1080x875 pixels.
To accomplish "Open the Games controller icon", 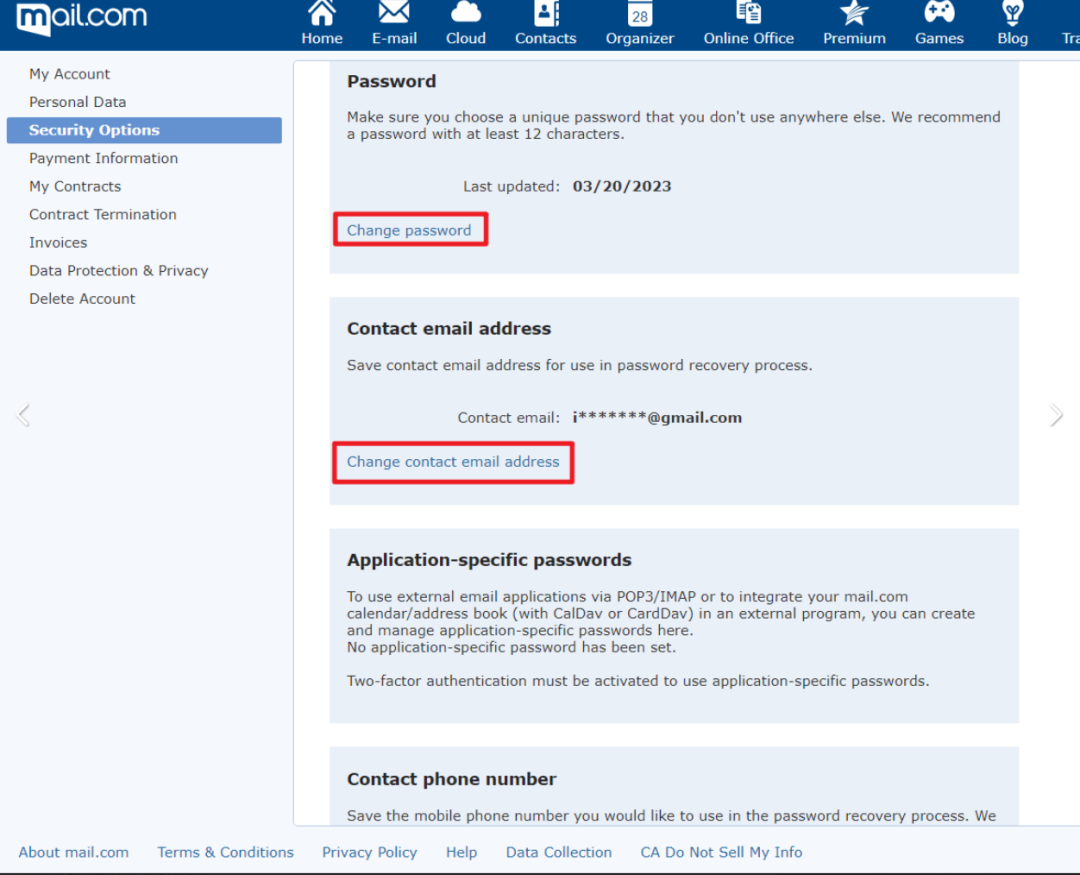I will coord(939,12).
